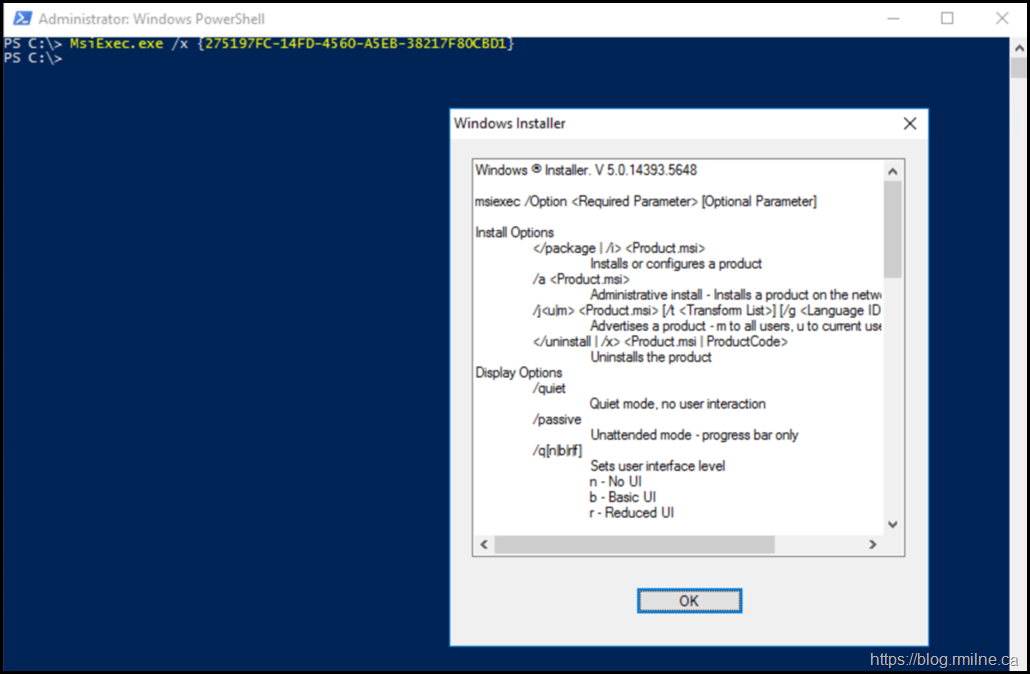Click the Administrator: Windows PowerShell title text

point(151,19)
